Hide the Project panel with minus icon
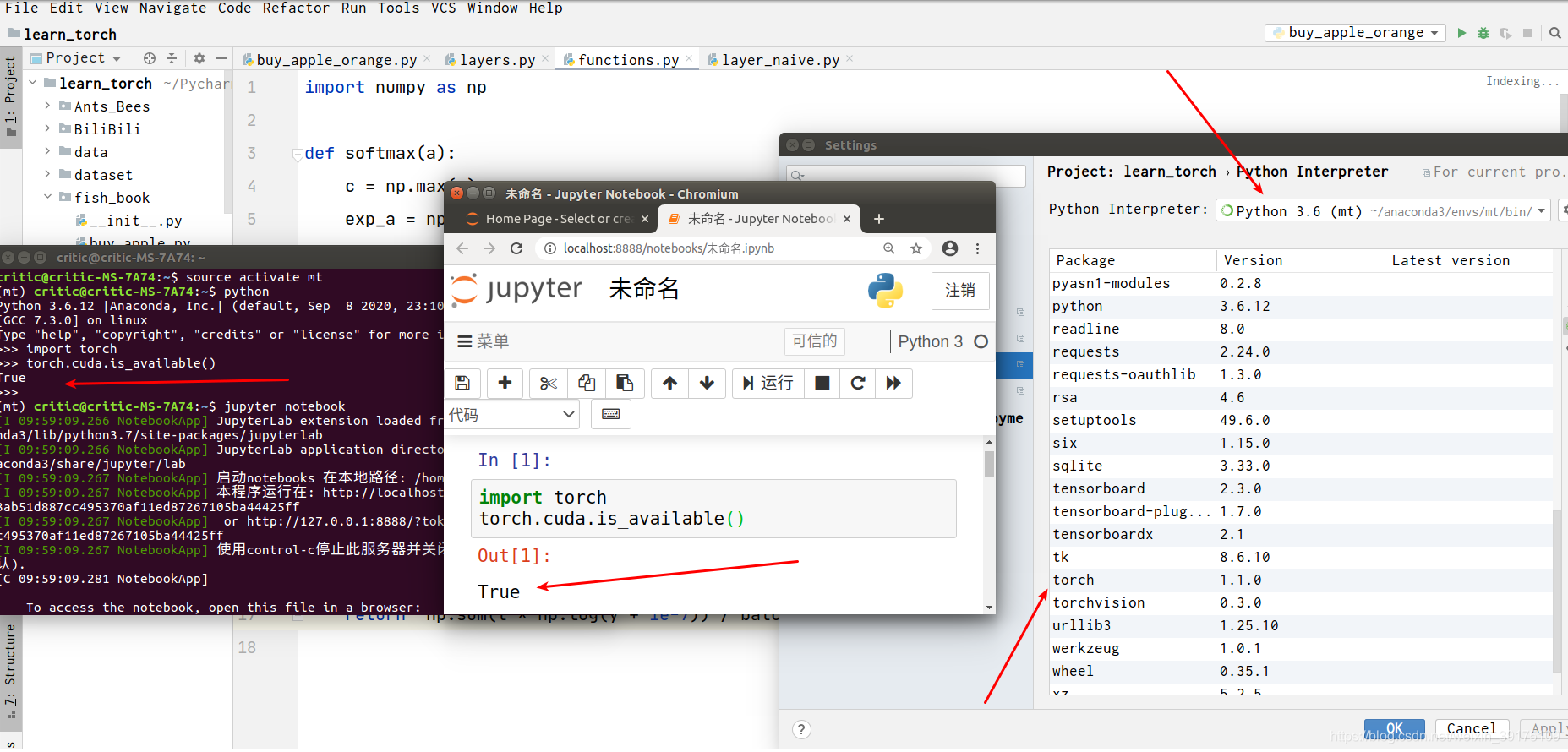The height and width of the screenshot is (752, 1568). click(221, 58)
